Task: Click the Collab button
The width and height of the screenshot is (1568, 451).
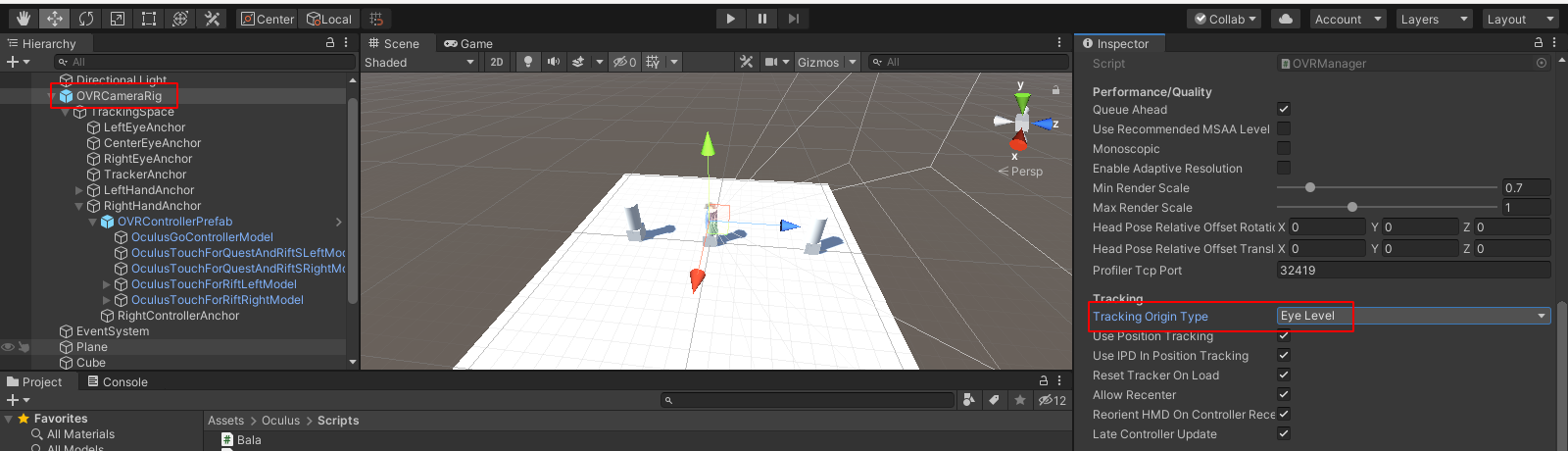Action: 1225,19
